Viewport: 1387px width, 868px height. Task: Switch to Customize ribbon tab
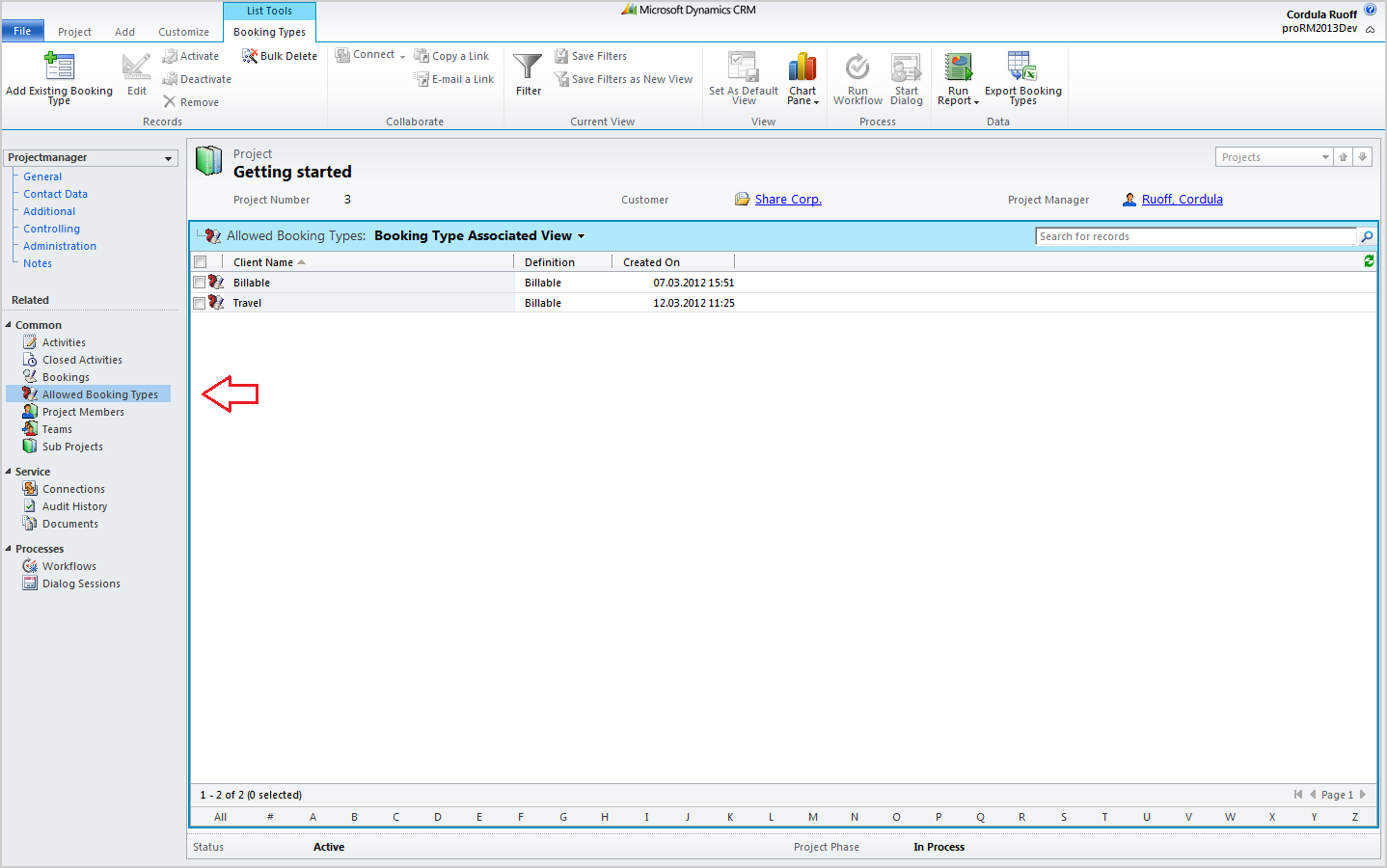point(183,32)
